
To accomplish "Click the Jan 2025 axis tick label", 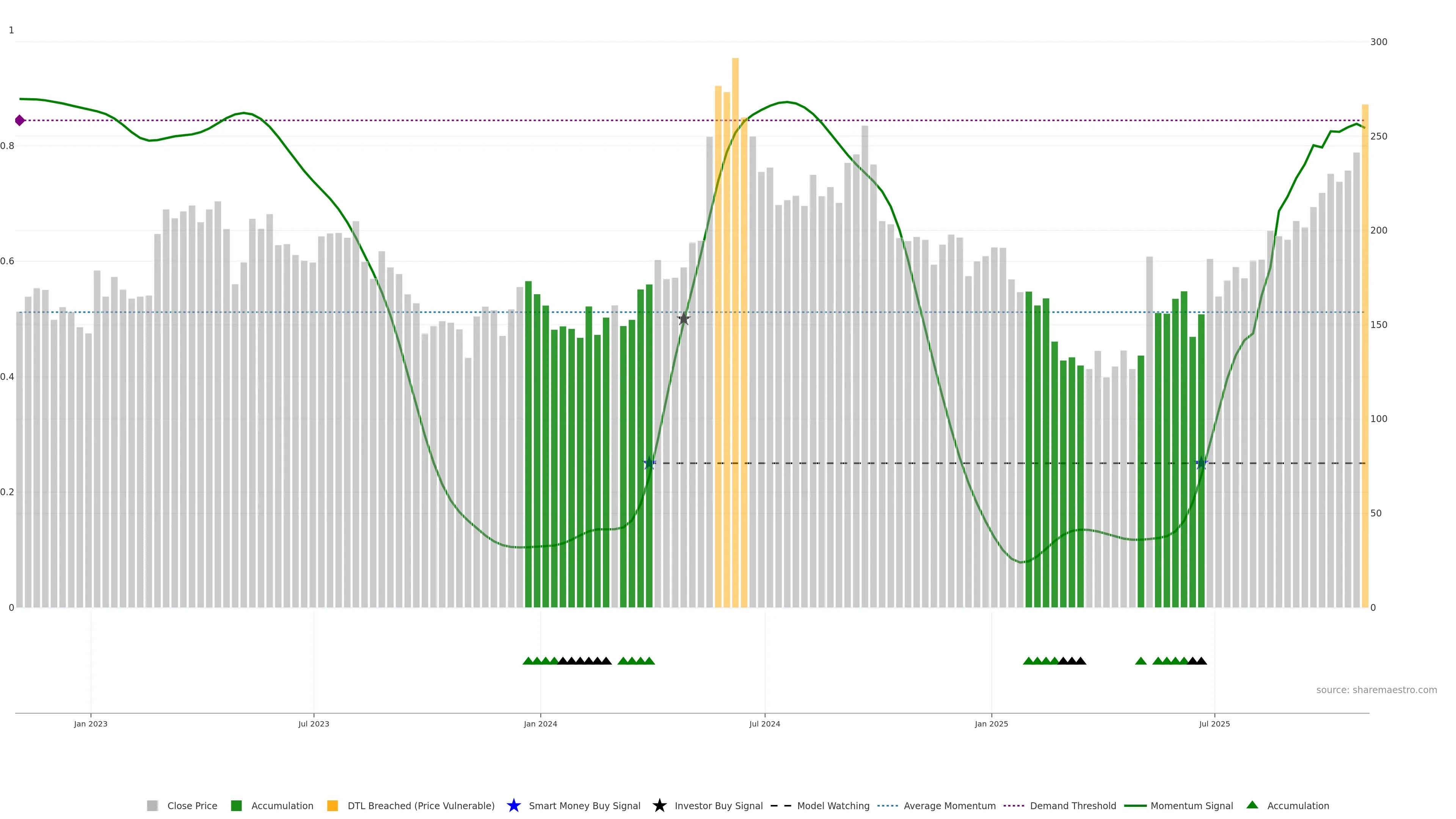I will [991, 723].
